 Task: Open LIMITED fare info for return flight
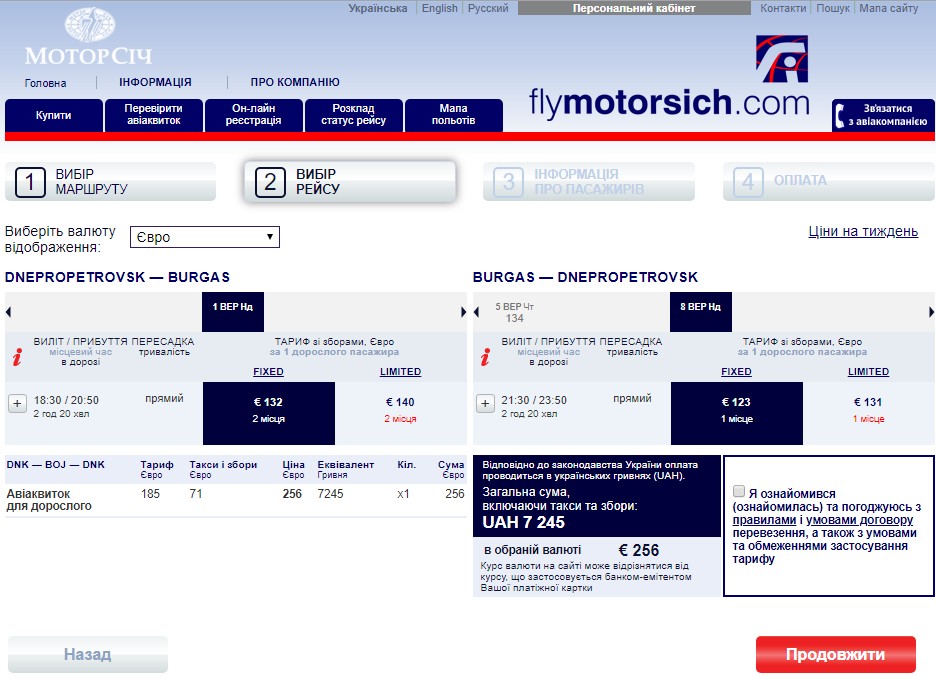tap(869, 371)
